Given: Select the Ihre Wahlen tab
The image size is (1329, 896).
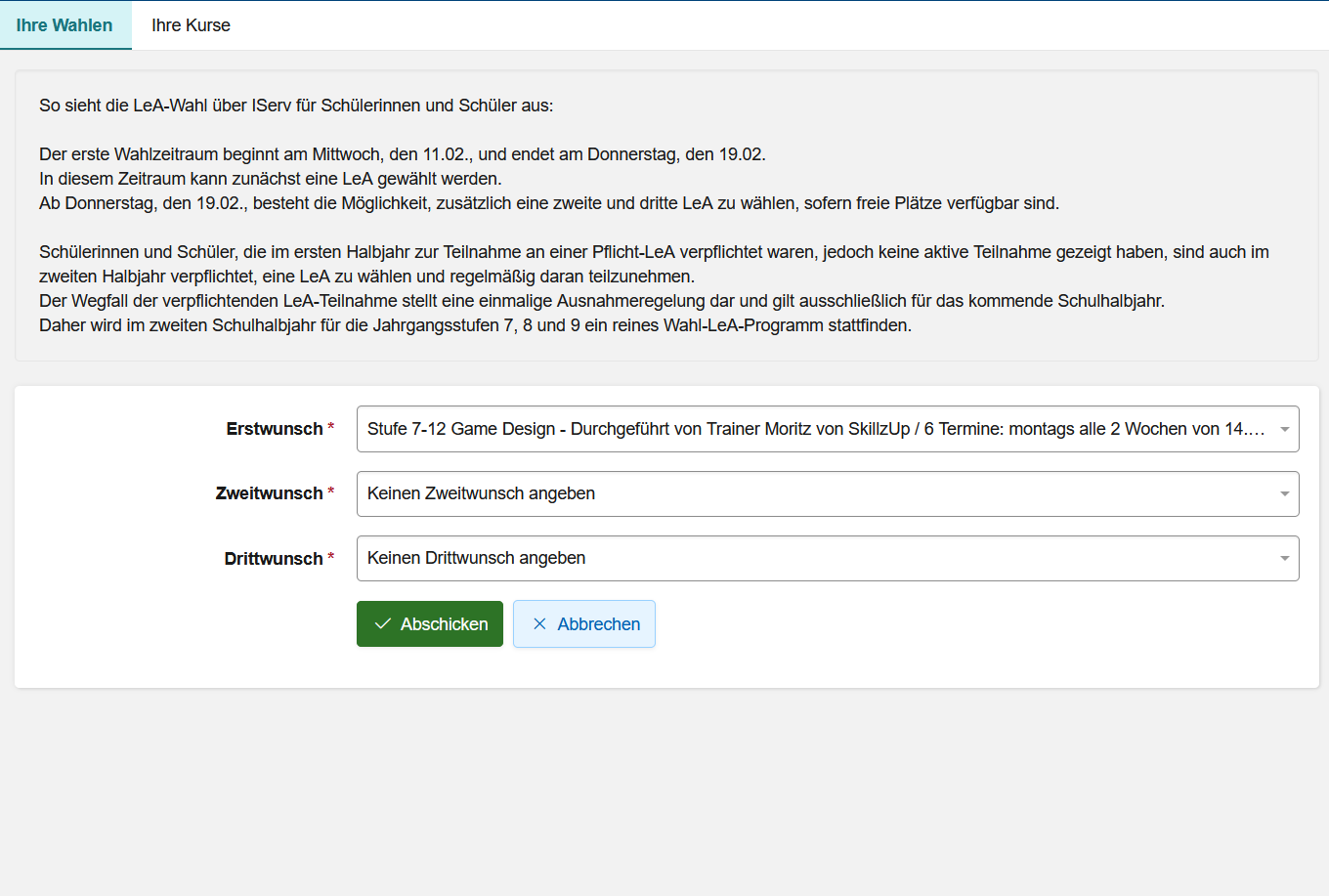Looking at the screenshot, I should coord(64,25).
